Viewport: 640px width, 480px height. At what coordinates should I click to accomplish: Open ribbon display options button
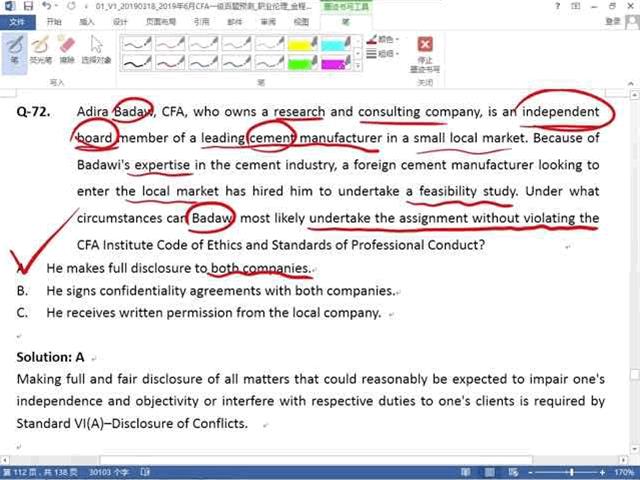(576, 6)
